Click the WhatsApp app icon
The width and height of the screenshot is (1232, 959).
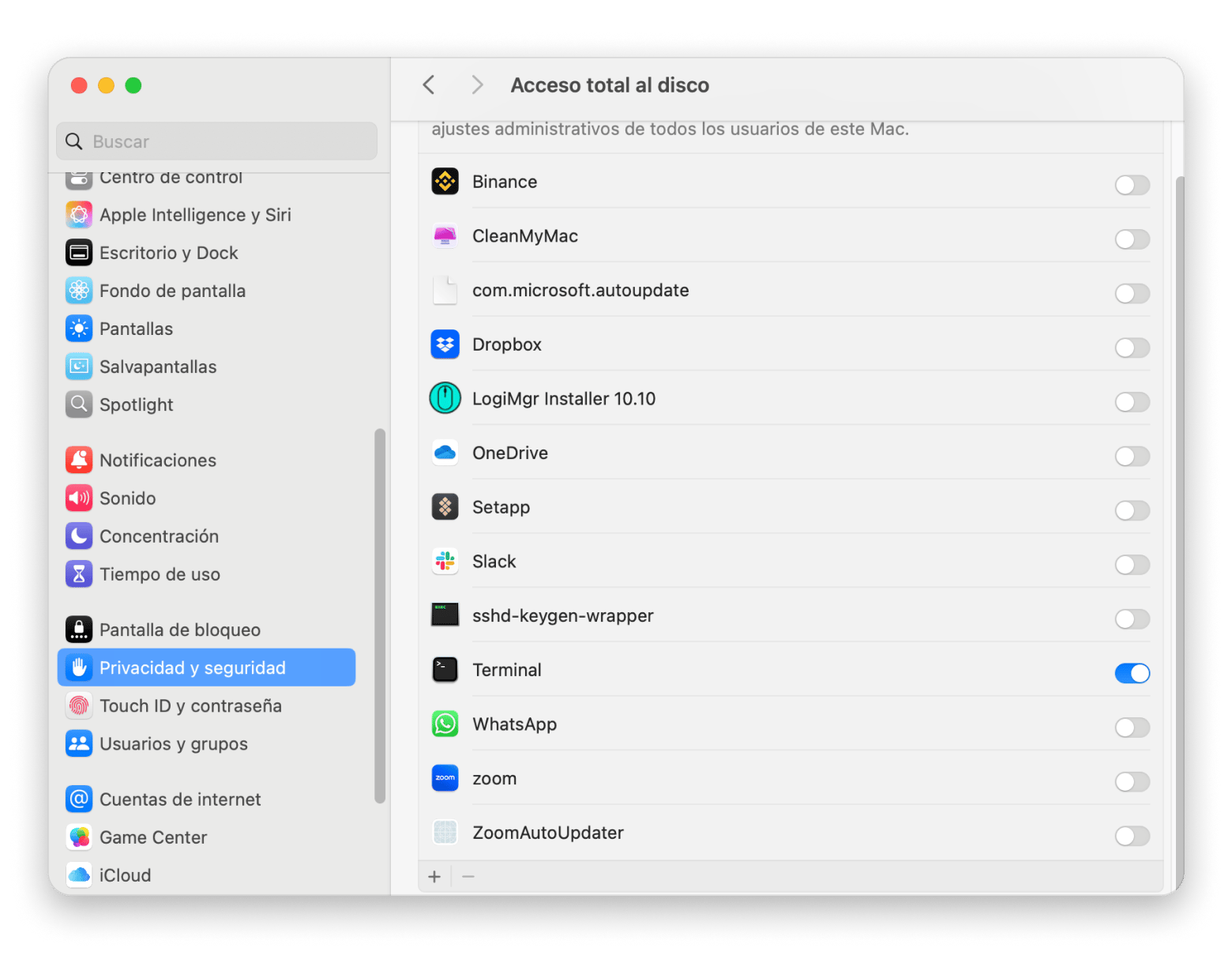(x=445, y=724)
